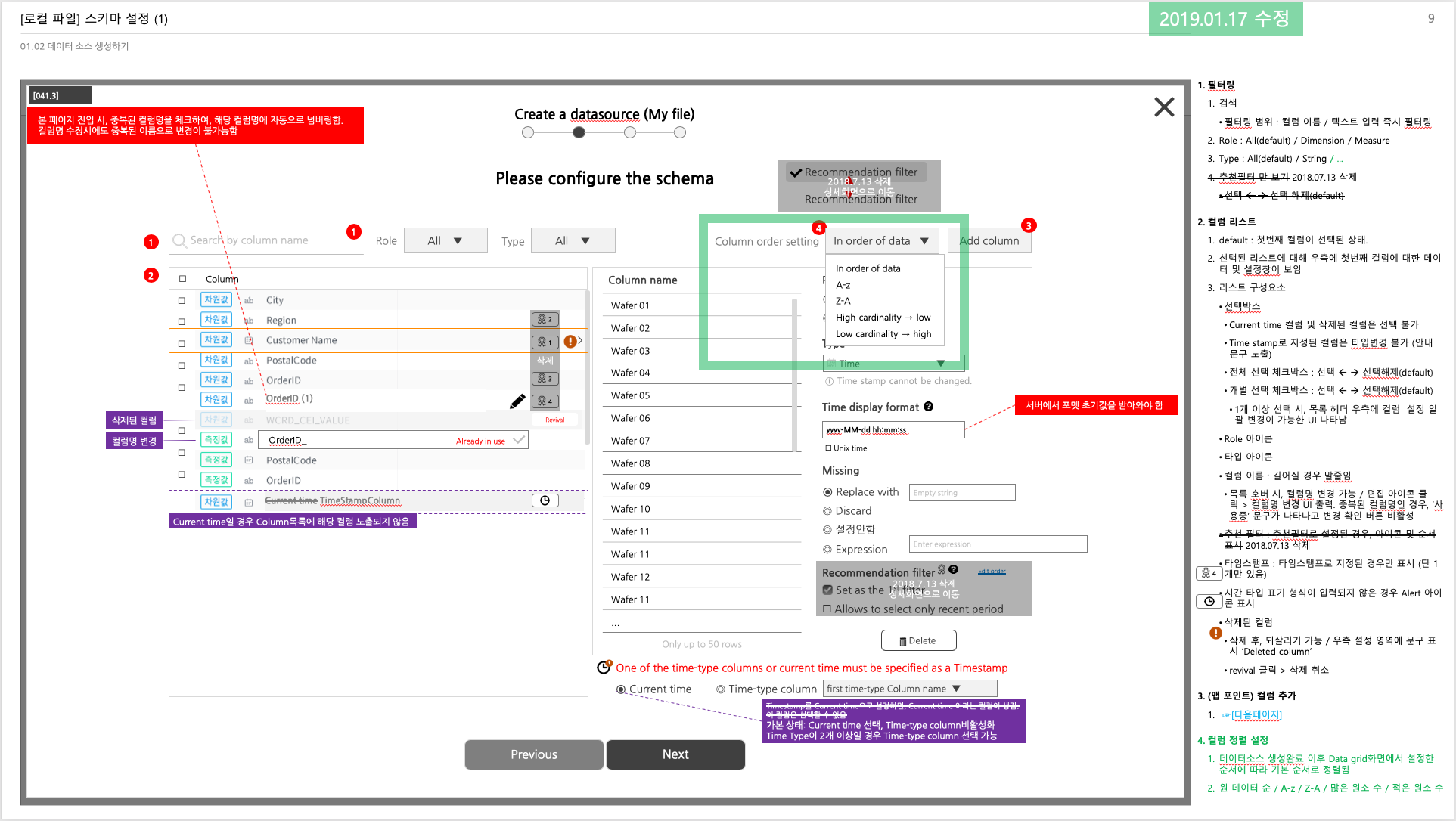Open 'In order of data' column order dropdown
The height and width of the screenshot is (821, 1456).
point(882,241)
